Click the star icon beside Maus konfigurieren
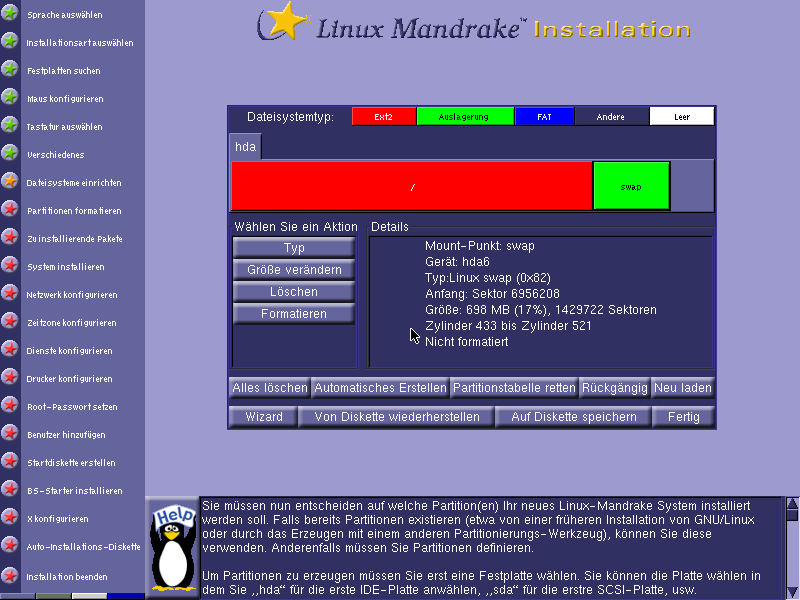The height and width of the screenshot is (600, 800). click(10, 96)
